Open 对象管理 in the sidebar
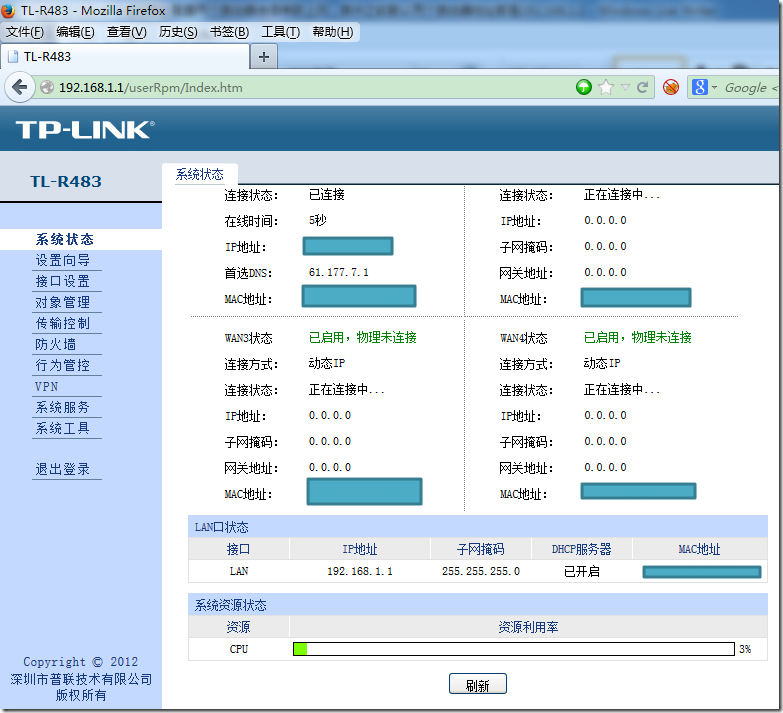 pyautogui.click(x=62, y=303)
